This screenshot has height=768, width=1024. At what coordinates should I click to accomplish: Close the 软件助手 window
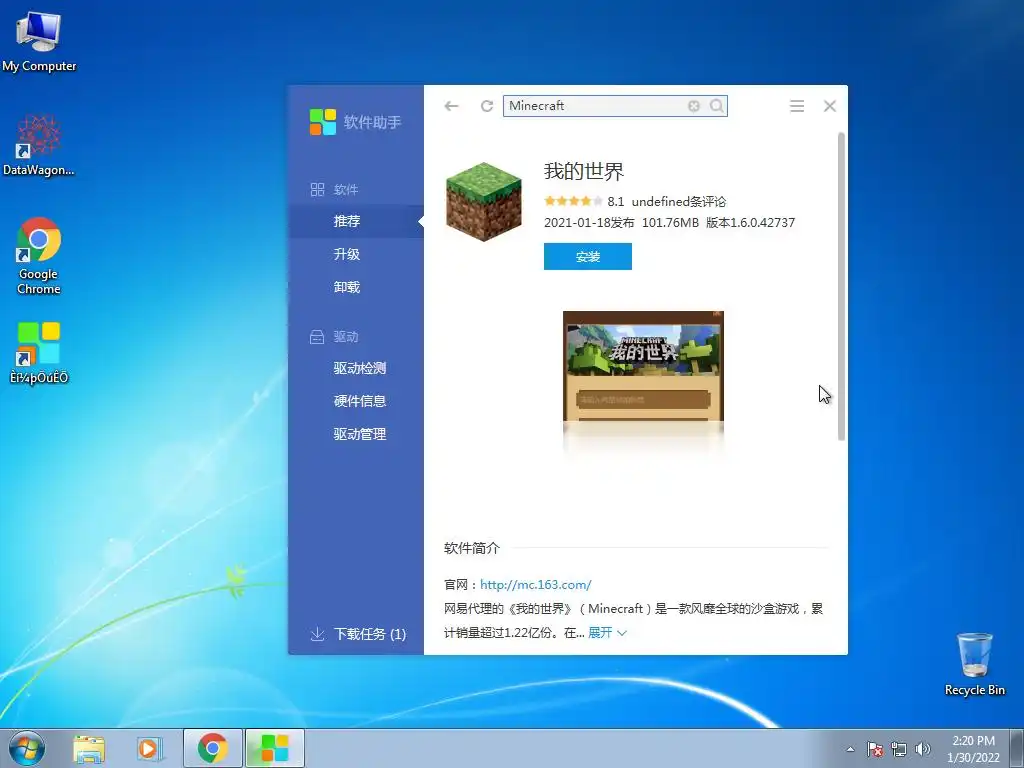(x=829, y=106)
